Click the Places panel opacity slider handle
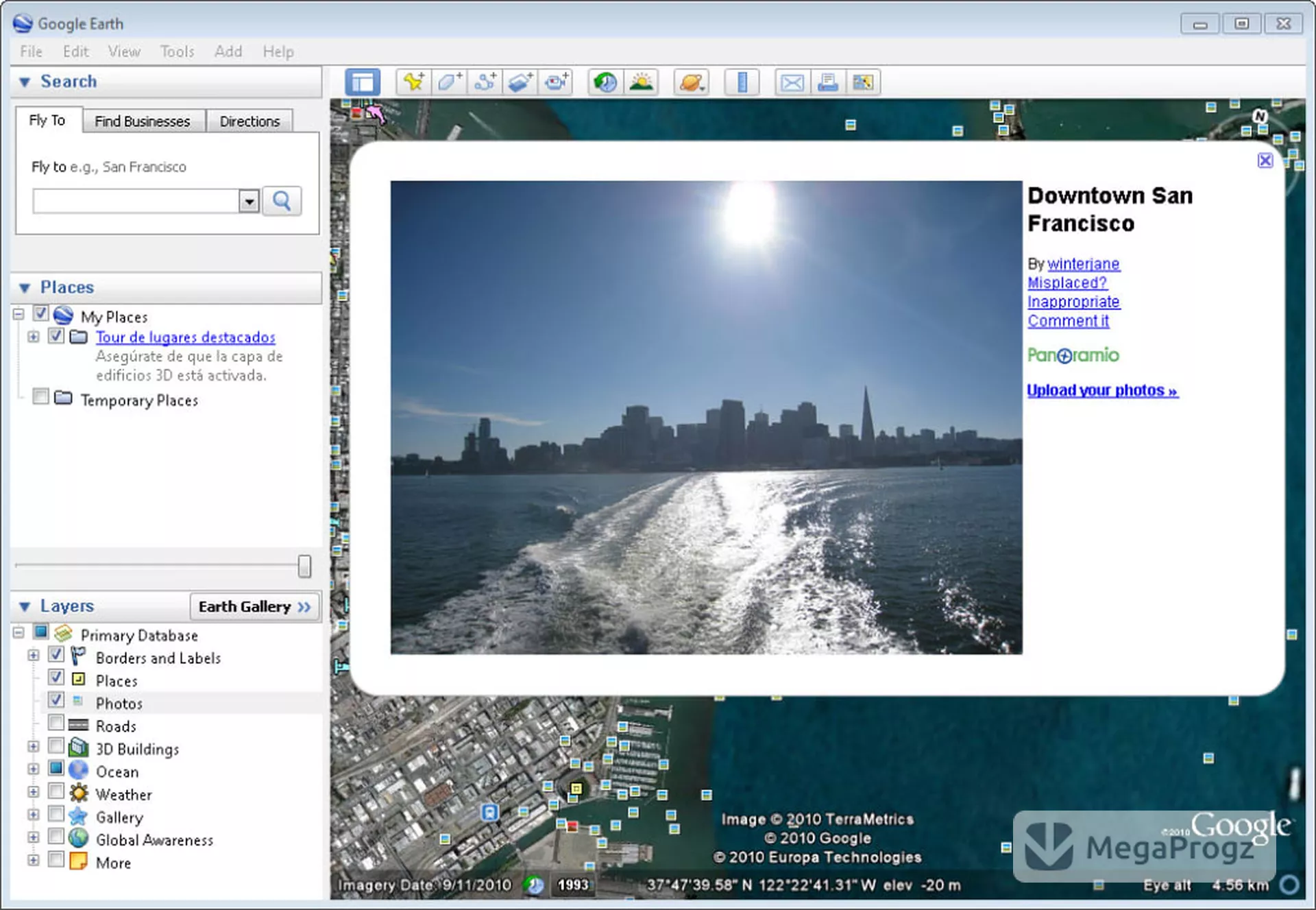Image resolution: width=1316 pixels, height=910 pixels. tap(304, 566)
